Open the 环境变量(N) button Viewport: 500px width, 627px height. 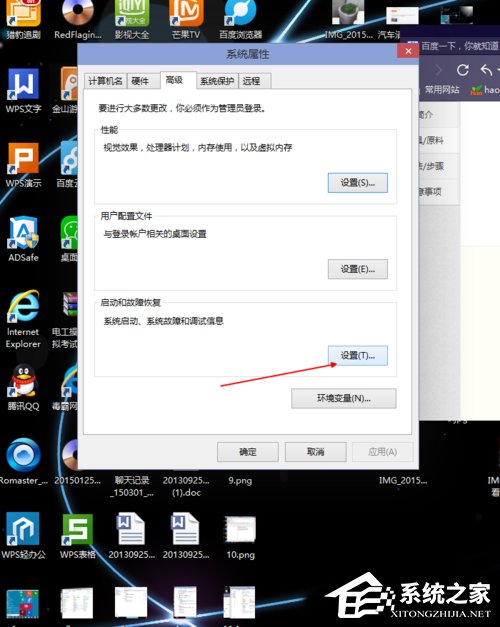coord(344,398)
